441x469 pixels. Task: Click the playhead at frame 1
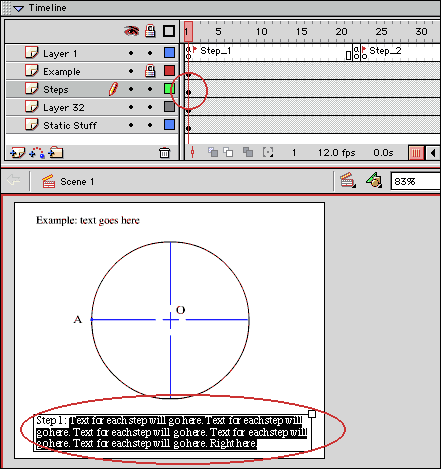pyautogui.click(x=188, y=32)
